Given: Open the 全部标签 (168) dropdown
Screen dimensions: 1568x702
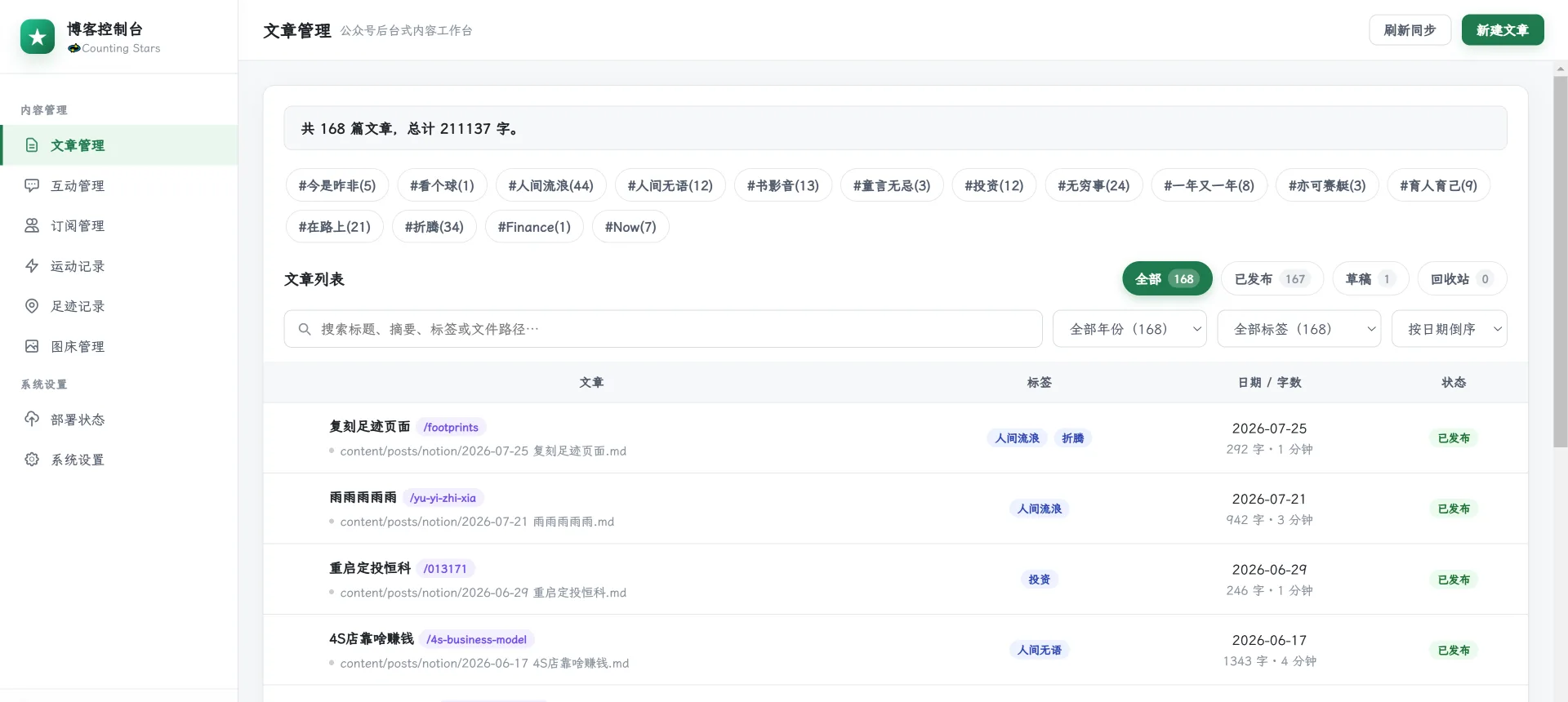Looking at the screenshot, I should pyautogui.click(x=1298, y=329).
